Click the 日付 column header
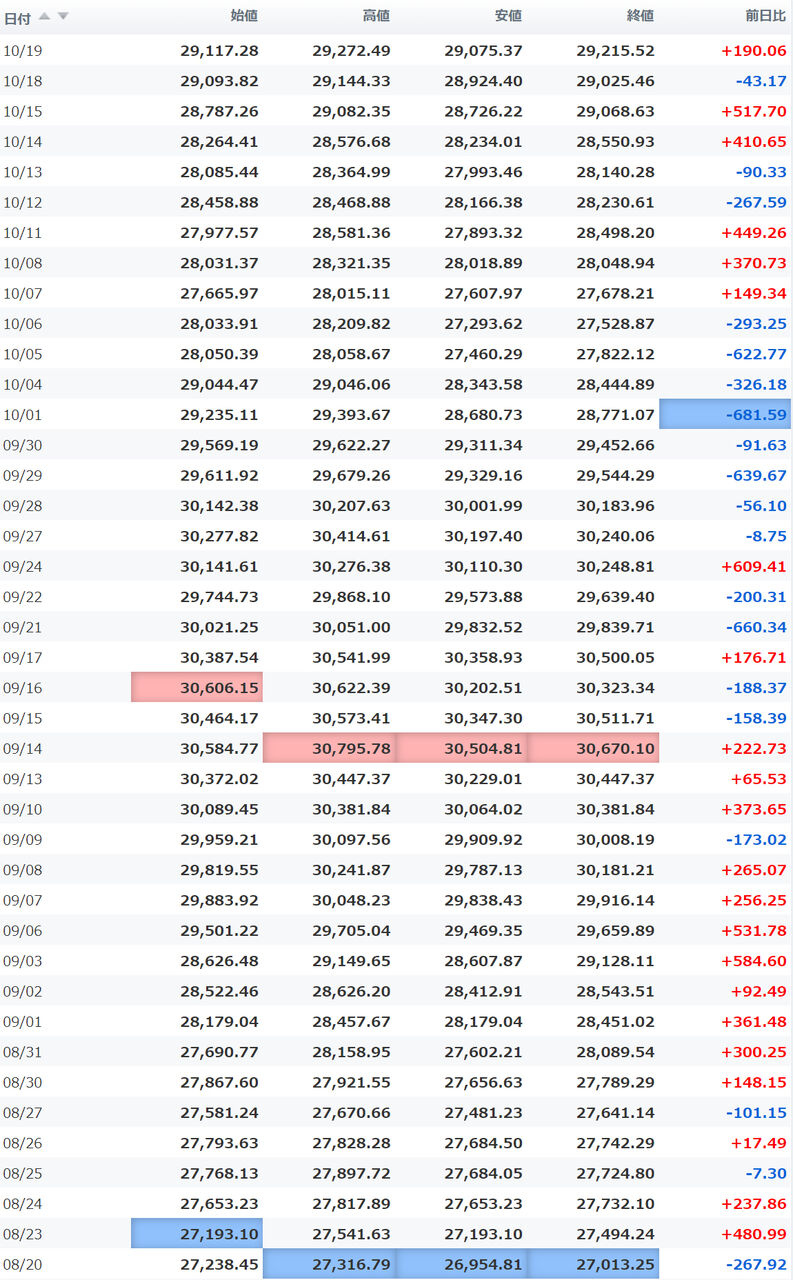Image resolution: width=793 pixels, height=1280 pixels. click(17, 17)
